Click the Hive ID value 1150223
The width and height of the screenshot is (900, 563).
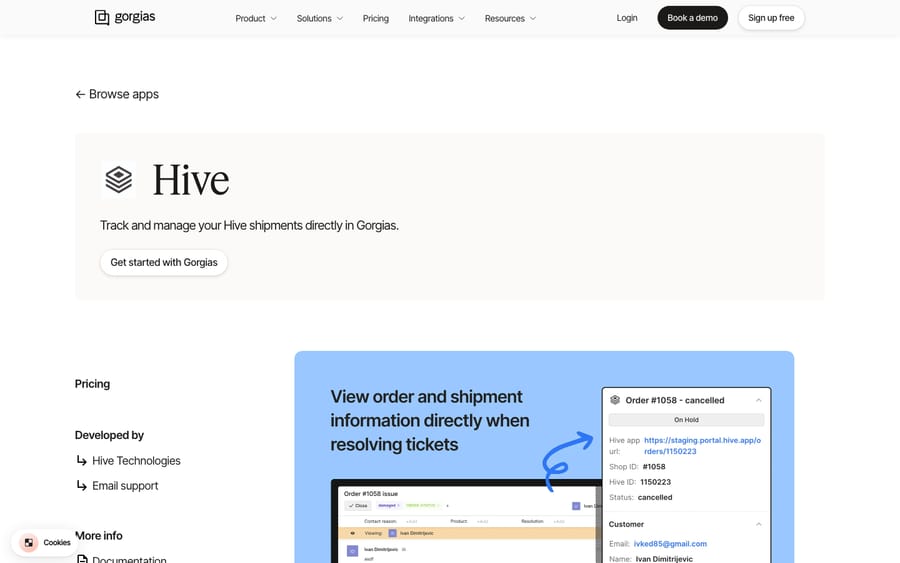coord(655,482)
